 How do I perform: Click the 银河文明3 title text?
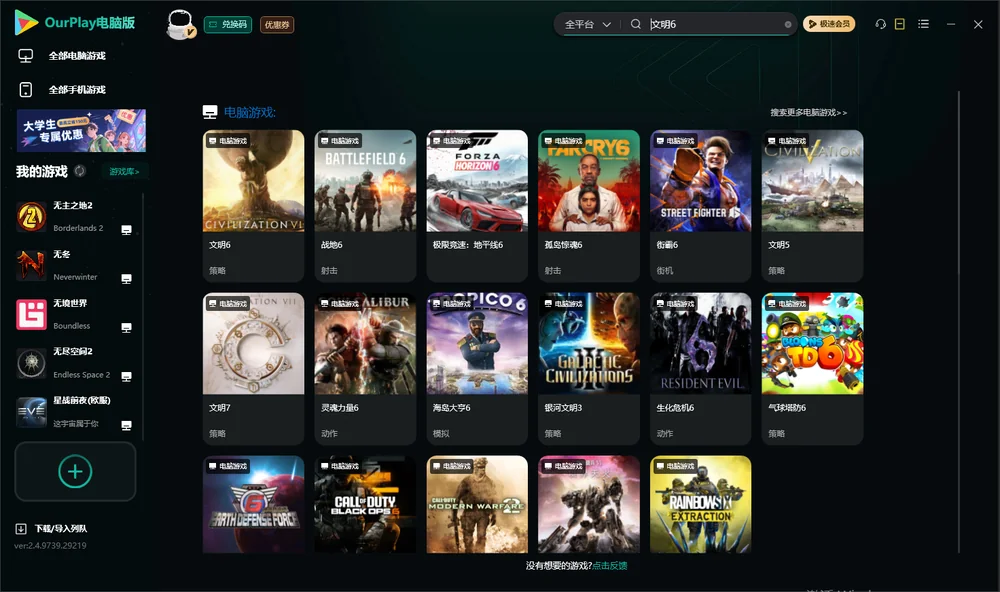point(563,408)
